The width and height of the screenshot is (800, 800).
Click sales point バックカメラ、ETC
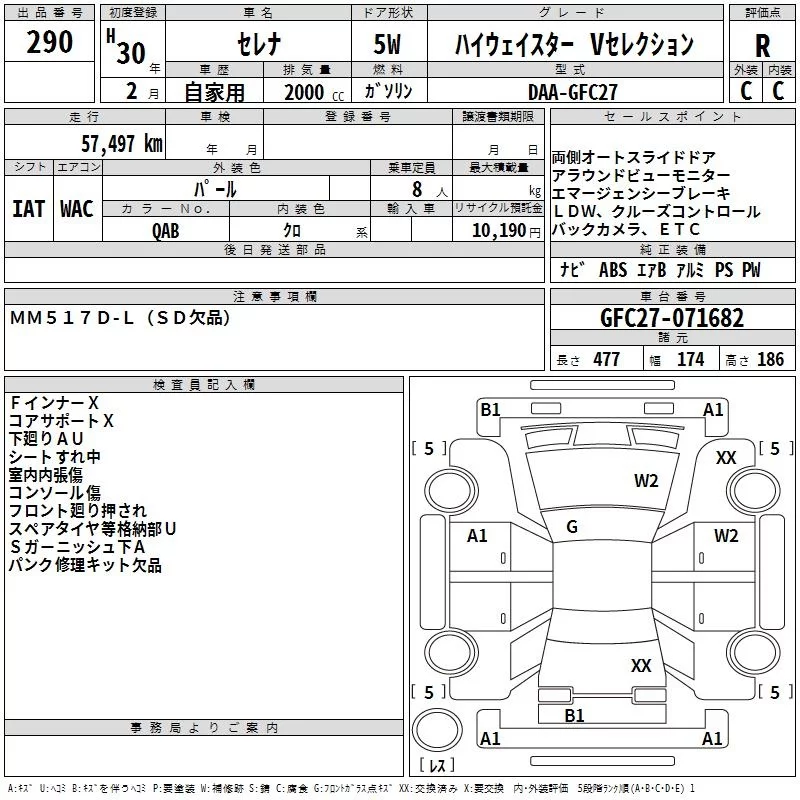[626, 229]
